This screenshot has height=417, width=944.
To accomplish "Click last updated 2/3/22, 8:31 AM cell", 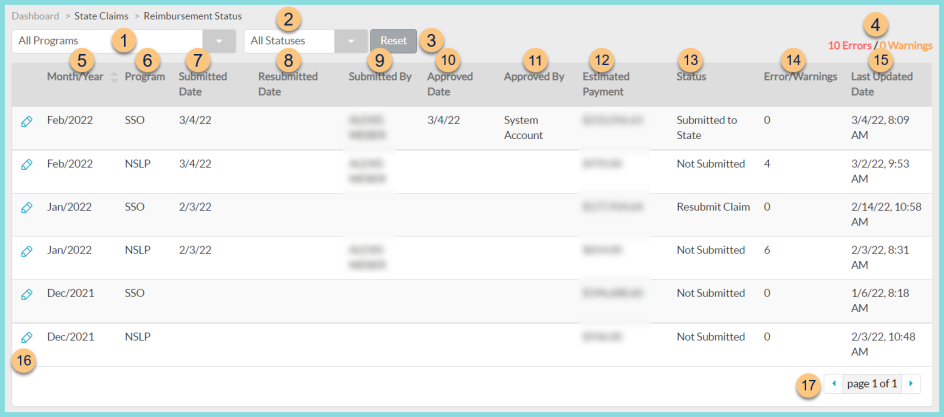I will coord(880,258).
